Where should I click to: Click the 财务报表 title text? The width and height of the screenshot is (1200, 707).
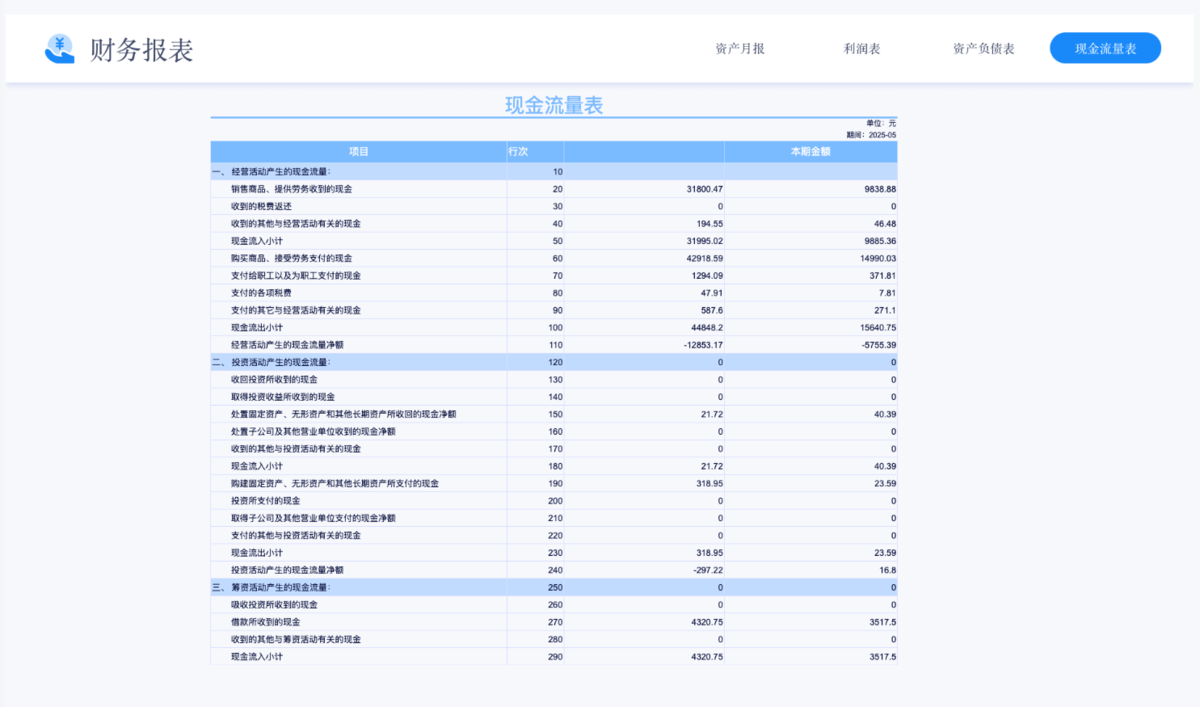(x=140, y=46)
